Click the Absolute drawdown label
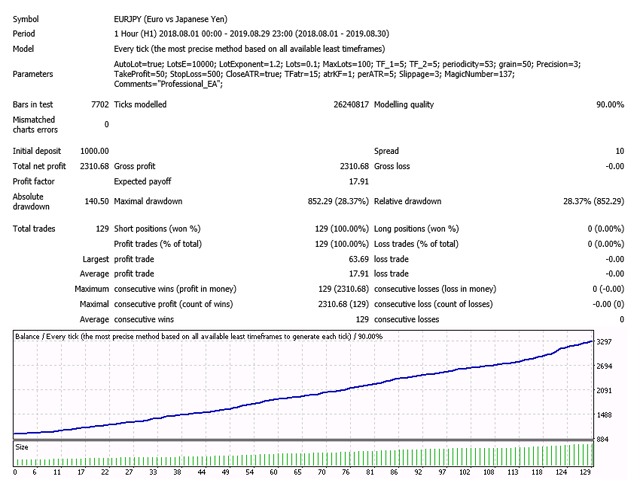Viewport: 640px width, 480px height. coord(31,202)
